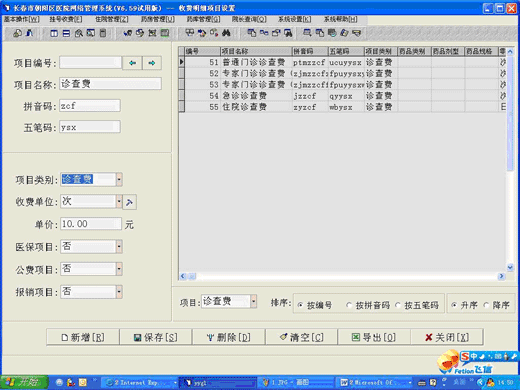520x390 pixels.
Task: Open the 药库管理[G] menu
Action: (203, 19)
